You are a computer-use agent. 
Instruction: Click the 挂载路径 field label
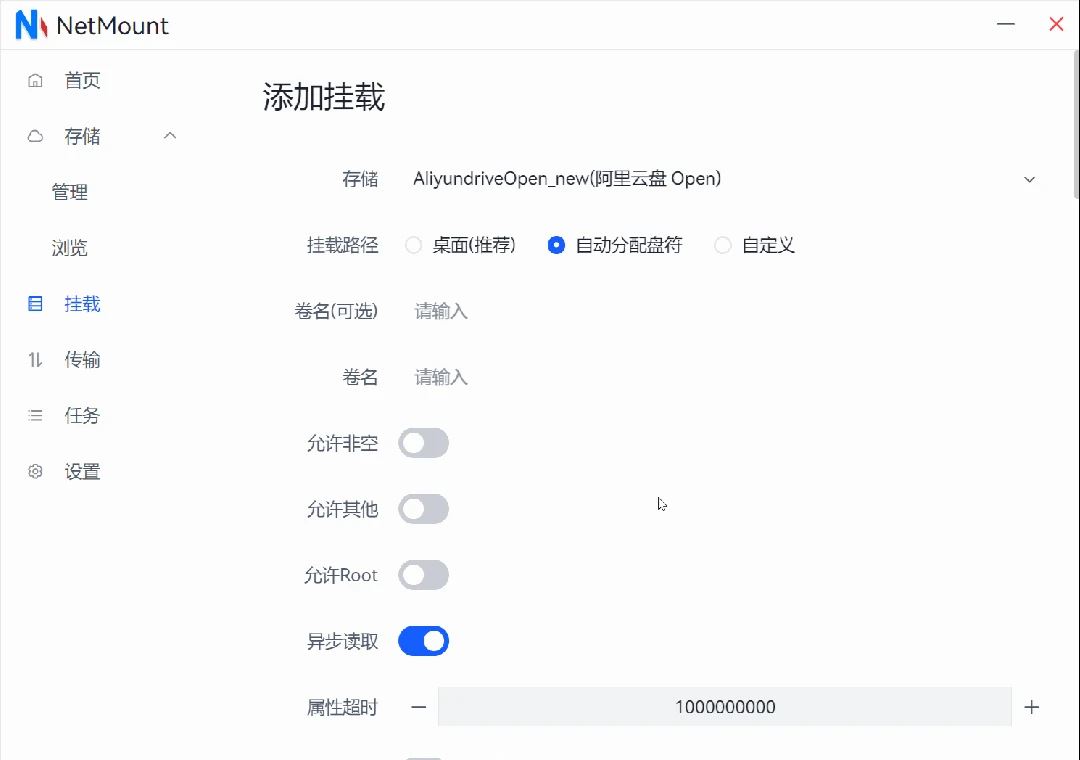pos(342,245)
